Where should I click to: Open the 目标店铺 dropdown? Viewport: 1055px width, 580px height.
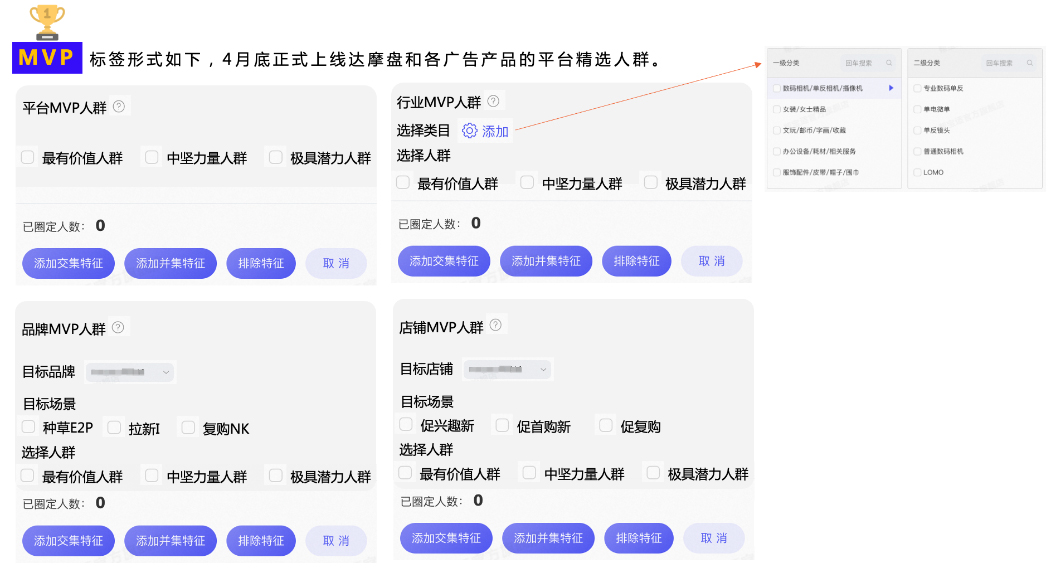click(x=507, y=369)
